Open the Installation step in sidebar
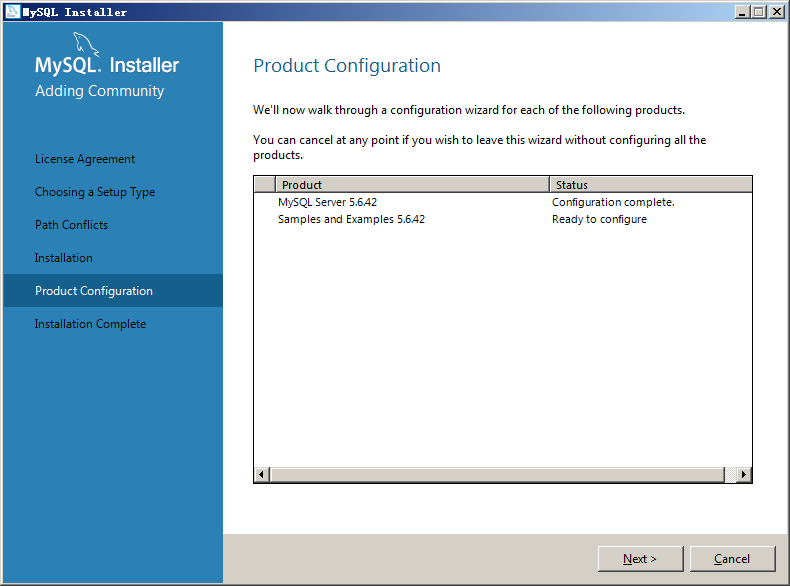Image resolution: width=790 pixels, height=586 pixels. coord(63,258)
